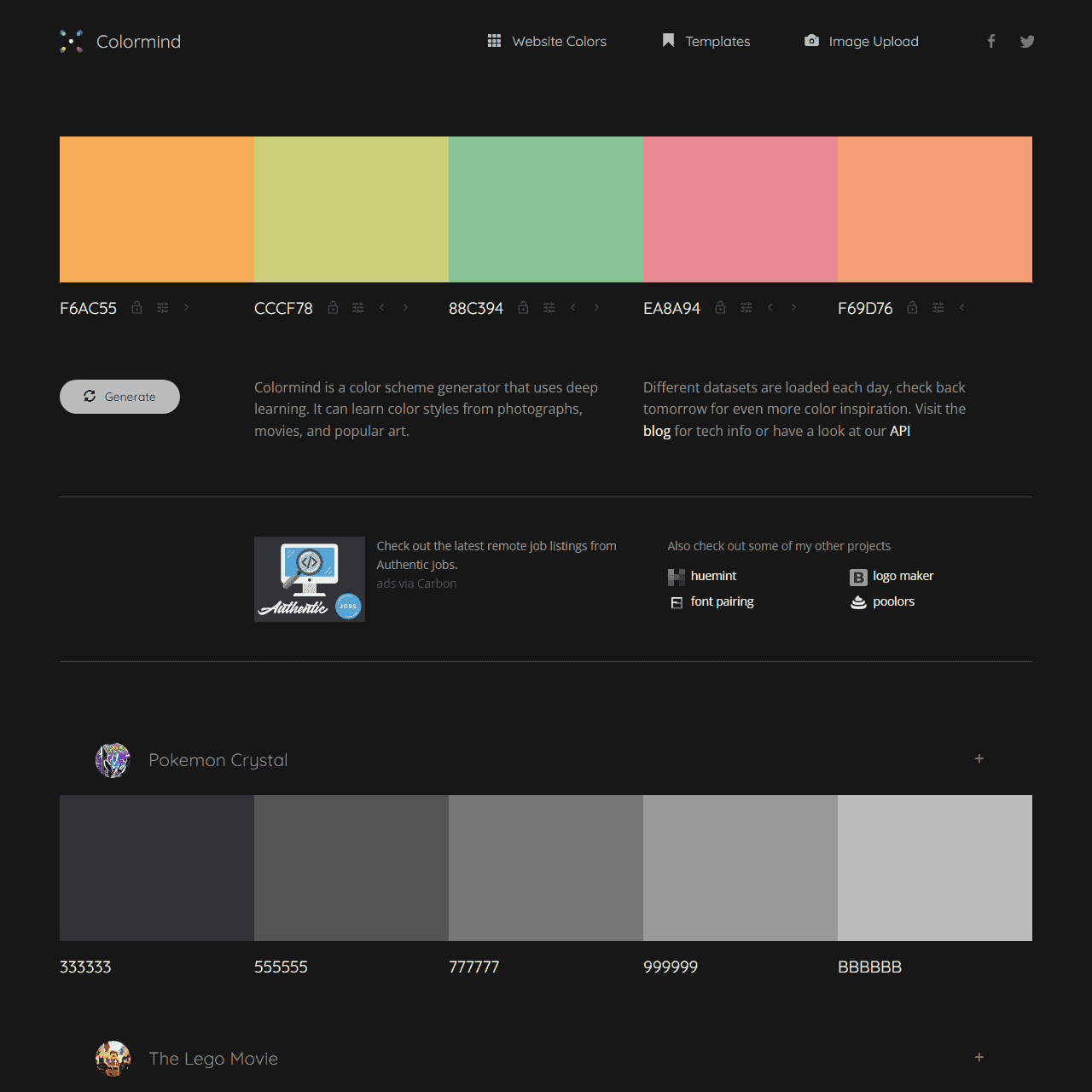Open Templates from the top navigation
This screenshot has width=1092, height=1092.
pyautogui.click(x=717, y=41)
